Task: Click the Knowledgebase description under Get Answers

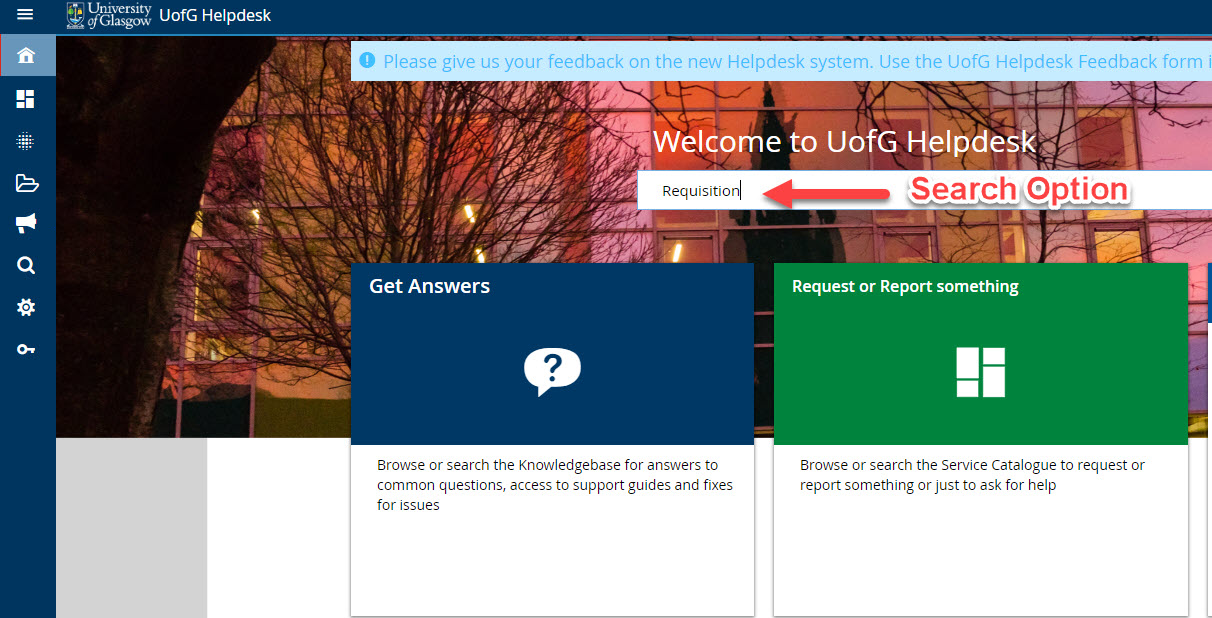Action: click(555, 485)
